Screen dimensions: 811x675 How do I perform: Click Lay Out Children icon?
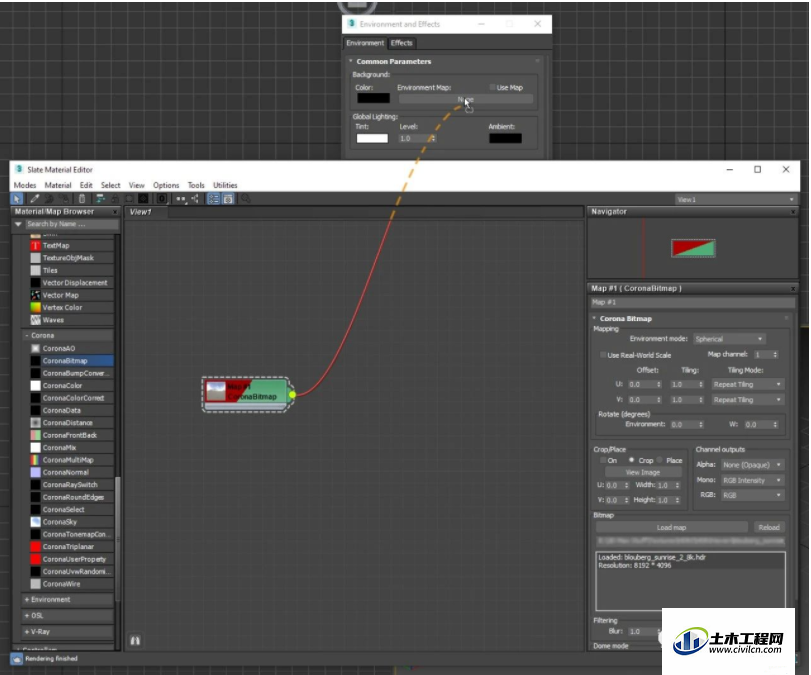pyautogui.click(x=196, y=199)
